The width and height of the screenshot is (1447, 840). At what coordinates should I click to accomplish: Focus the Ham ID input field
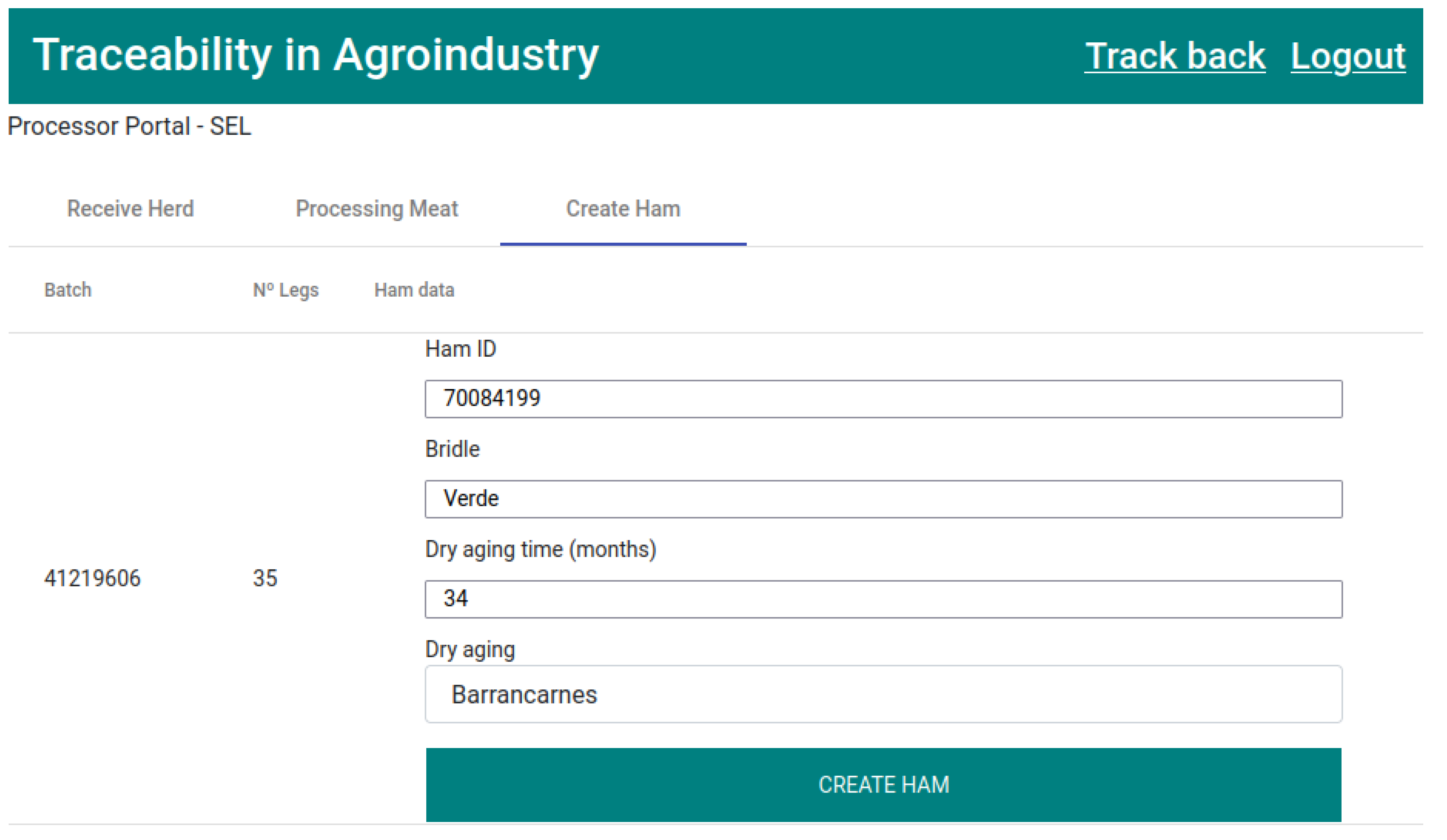pyautogui.click(x=883, y=399)
